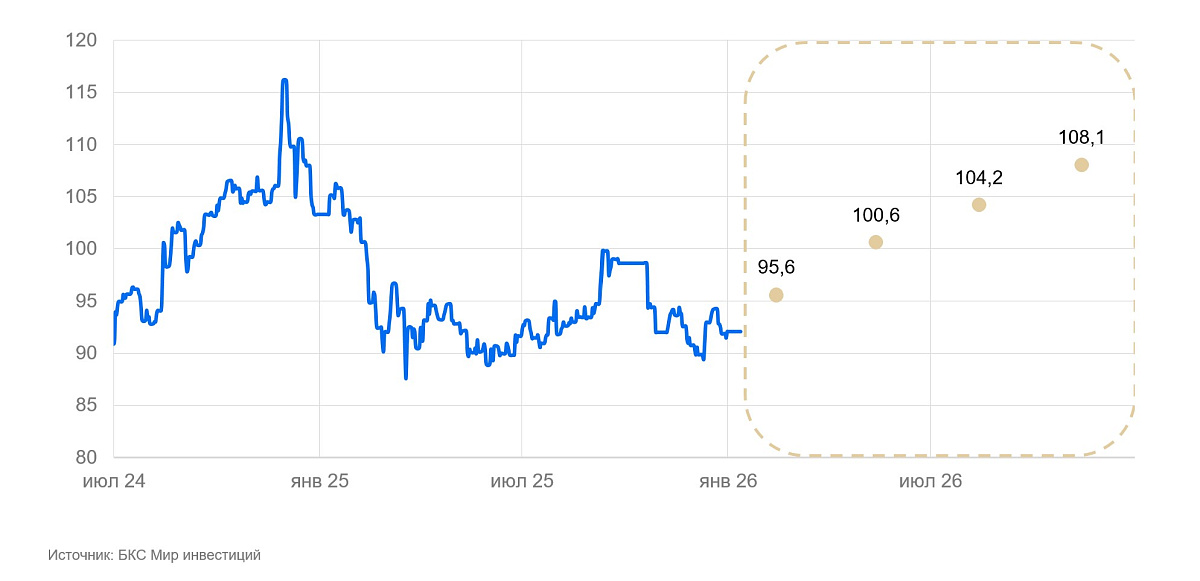Screen dimensions: 1200x581
Task: Click the 80 y-axis label
Action: point(85,457)
